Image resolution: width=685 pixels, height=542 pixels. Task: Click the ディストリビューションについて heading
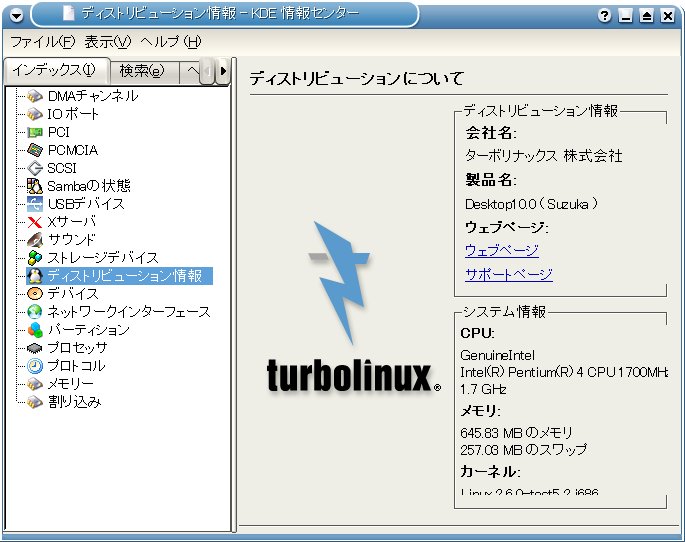tap(356, 79)
